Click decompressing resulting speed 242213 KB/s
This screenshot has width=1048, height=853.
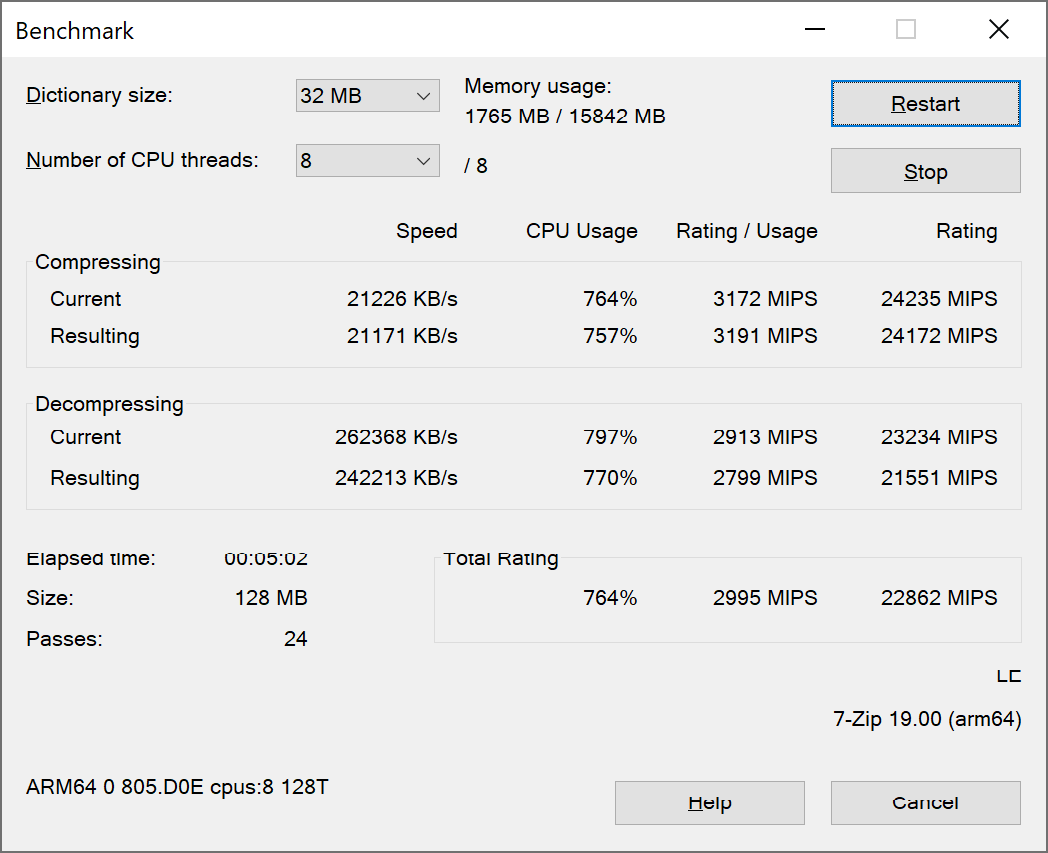click(x=396, y=478)
